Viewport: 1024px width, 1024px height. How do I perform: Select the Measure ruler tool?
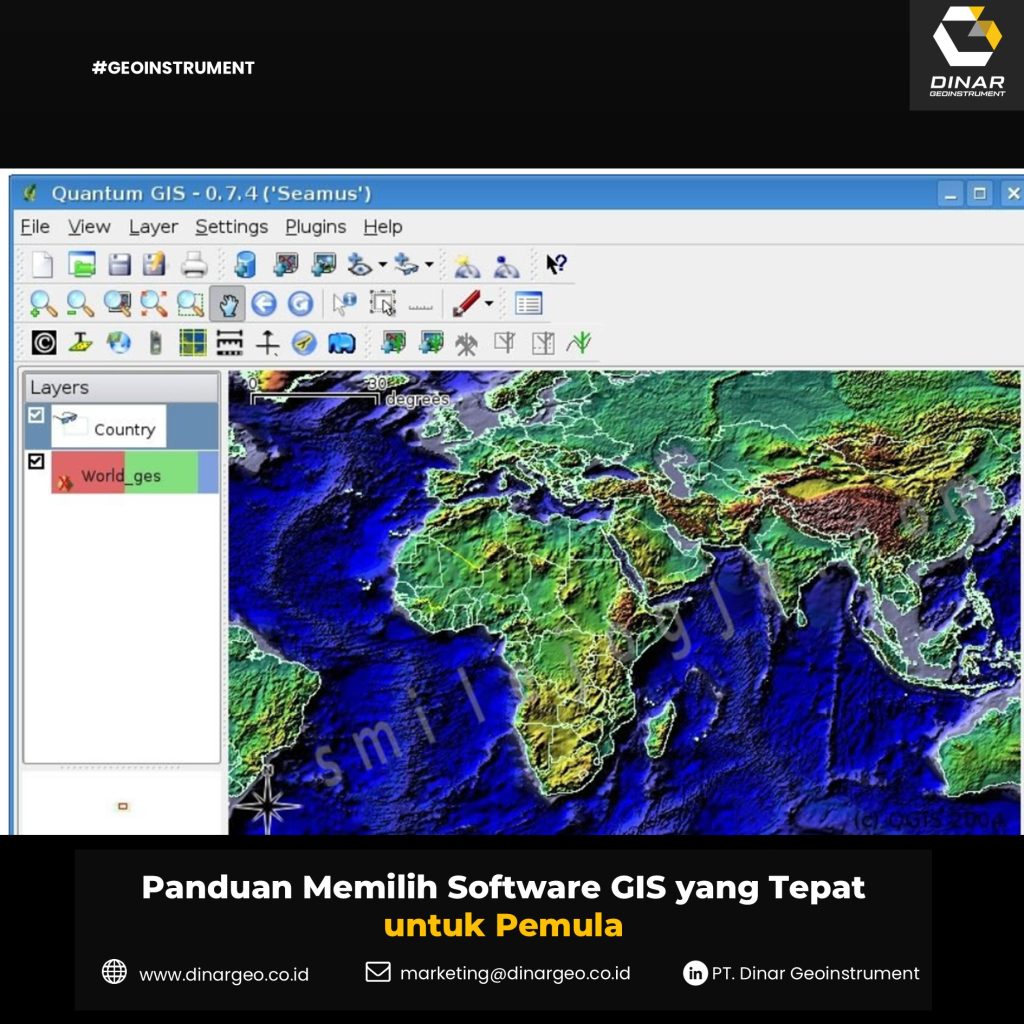click(x=421, y=306)
